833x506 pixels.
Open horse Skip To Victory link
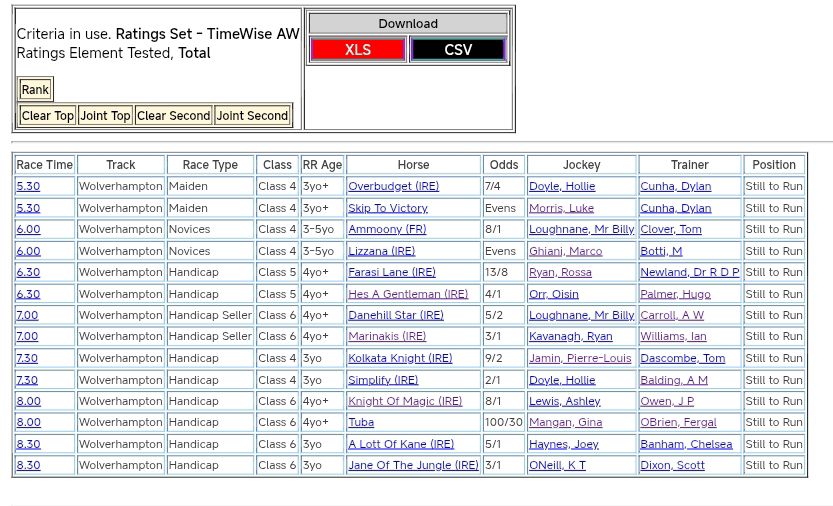pos(387,208)
